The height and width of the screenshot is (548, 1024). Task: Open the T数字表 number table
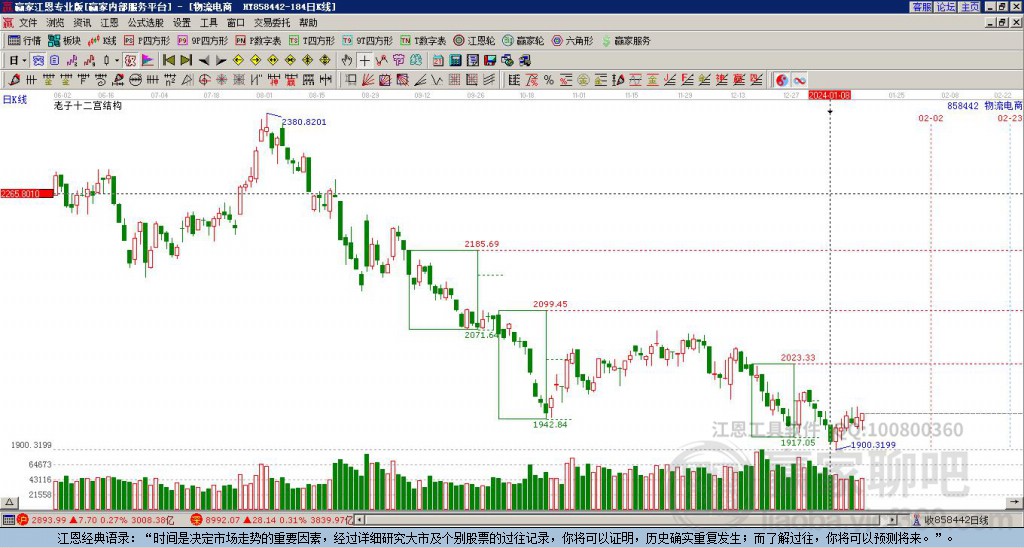pos(423,40)
